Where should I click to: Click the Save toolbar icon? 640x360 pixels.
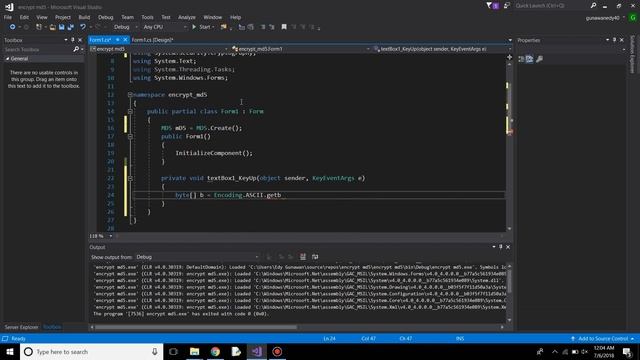(61, 27)
